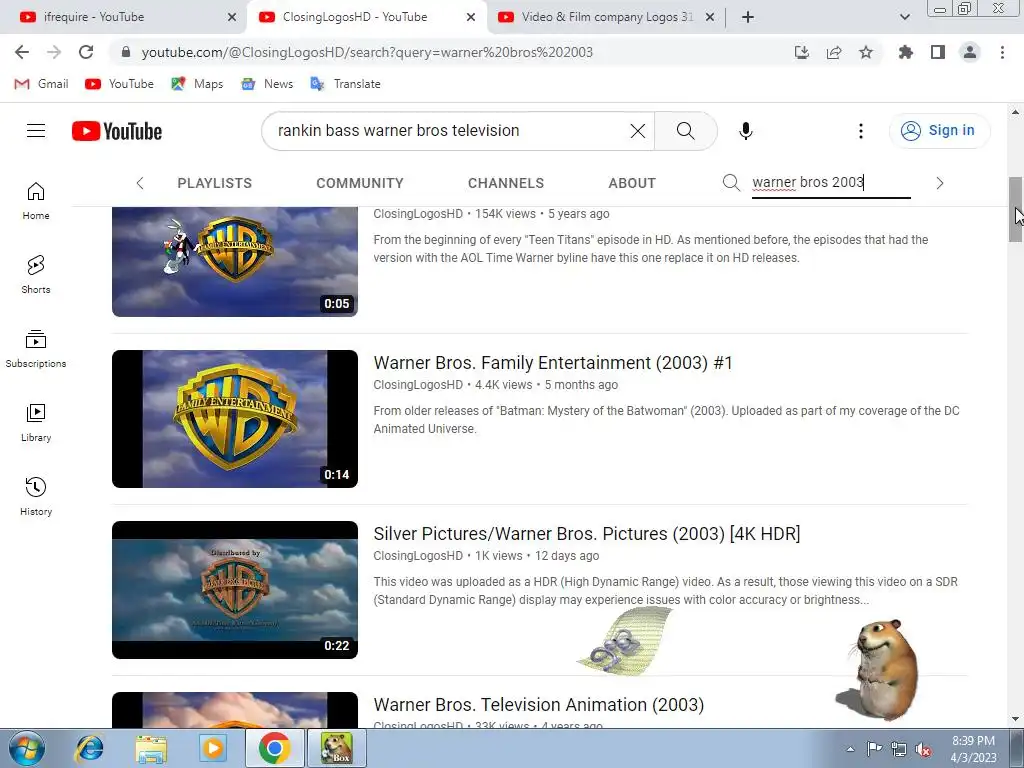Image resolution: width=1024 pixels, height=768 pixels.
Task: Open Chrome side panel icon
Action: [x=938, y=52]
